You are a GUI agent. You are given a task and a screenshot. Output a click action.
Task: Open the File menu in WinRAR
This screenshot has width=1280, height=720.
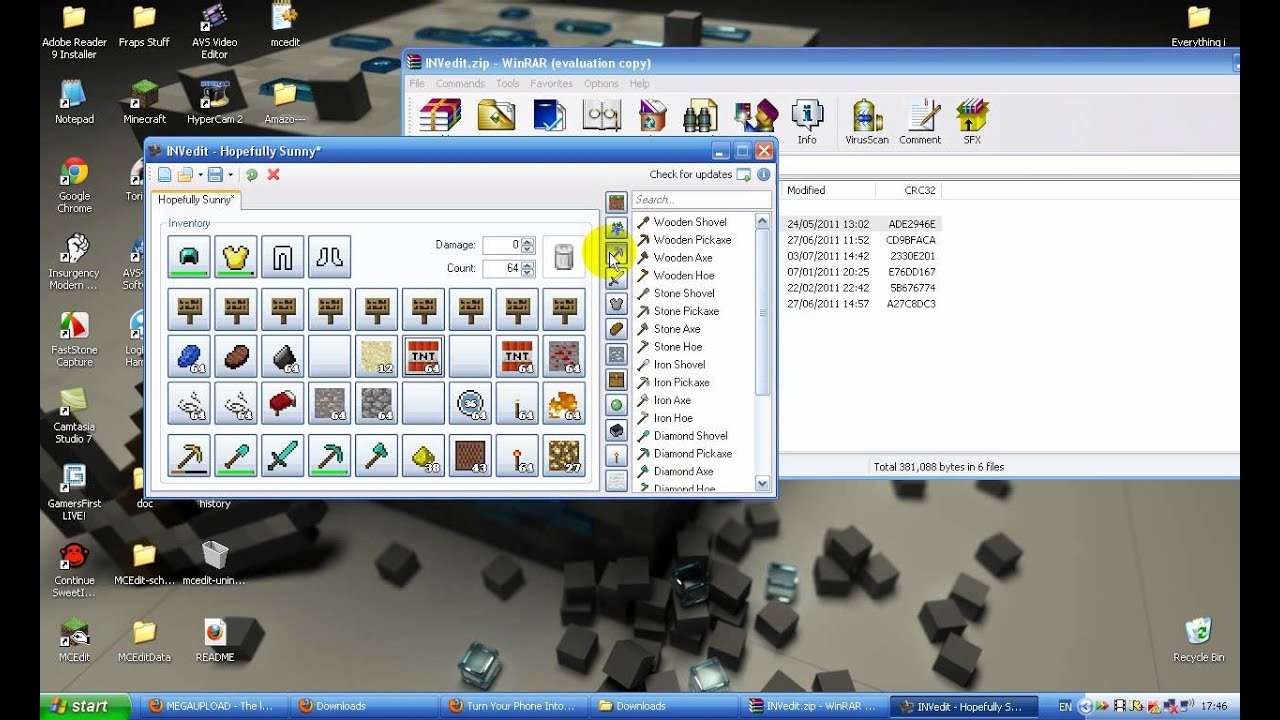pos(417,84)
